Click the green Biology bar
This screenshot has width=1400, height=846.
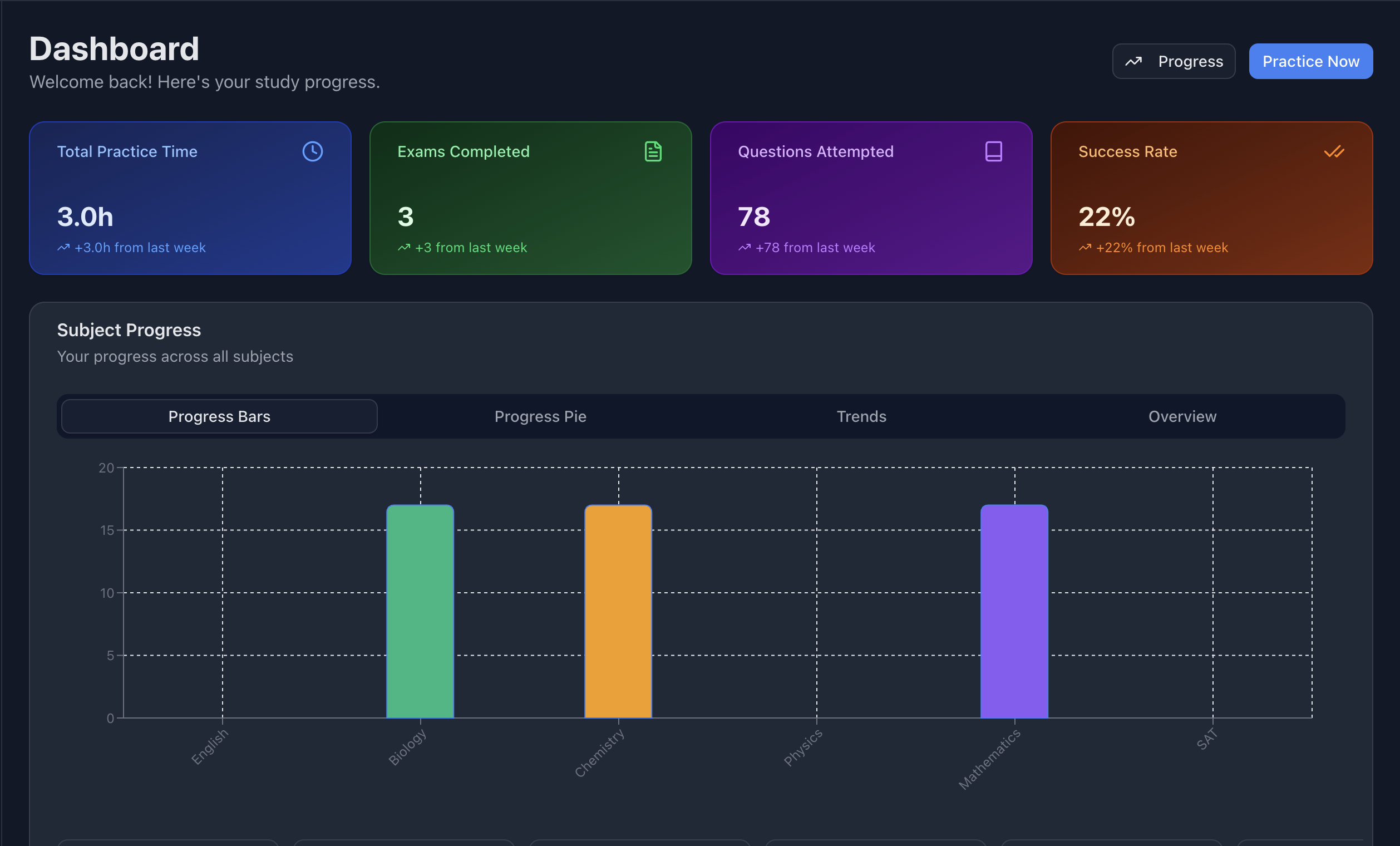coord(420,611)
